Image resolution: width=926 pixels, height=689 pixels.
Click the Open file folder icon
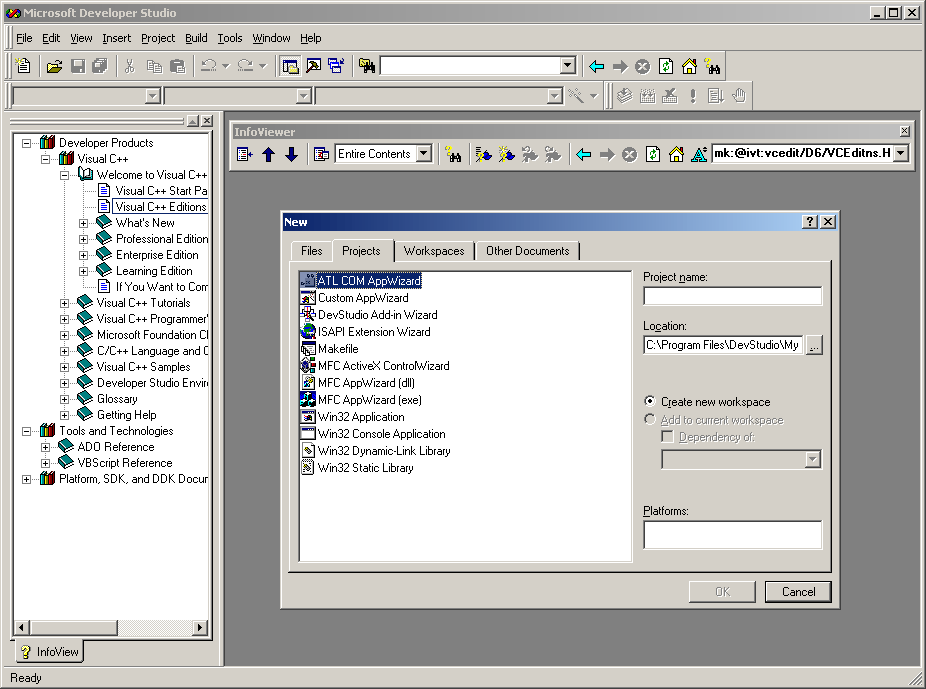pyautogui.click(x=54, y=66)
